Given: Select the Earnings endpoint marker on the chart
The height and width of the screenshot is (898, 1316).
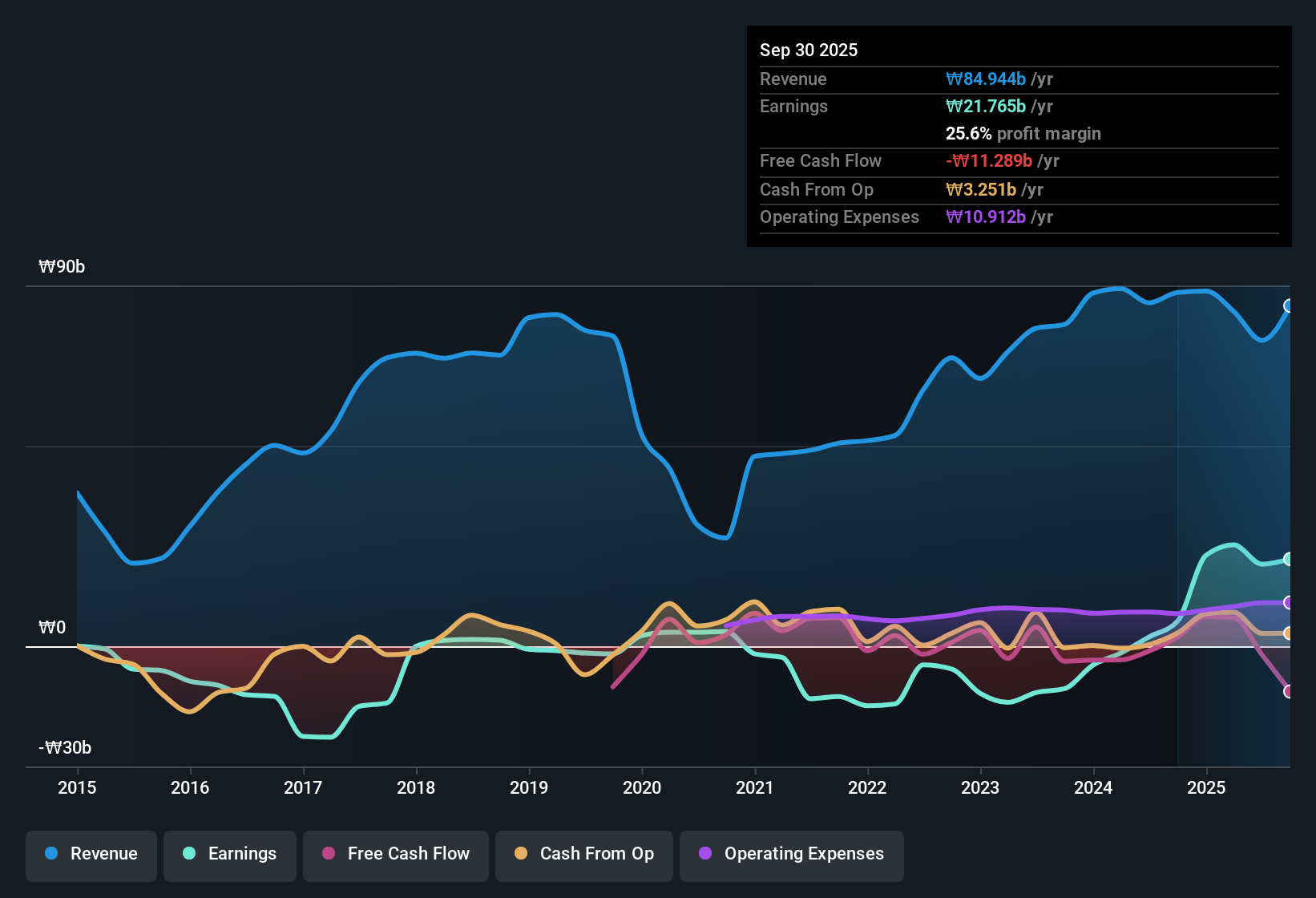Looking at the screenshot, I should [1289, 559].
